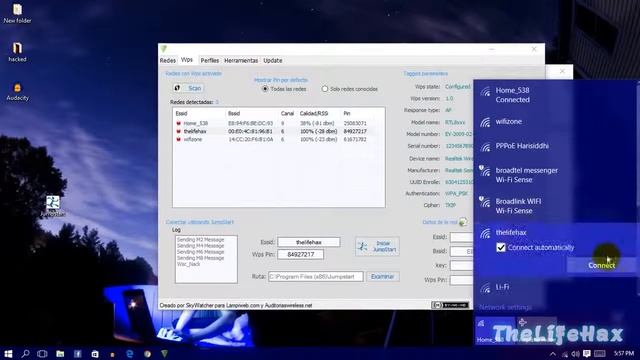The height and width of the screenshot is (360, 640).
Task: Select Home_538 Connected network in flyout
Action: [x=555, y=95]
